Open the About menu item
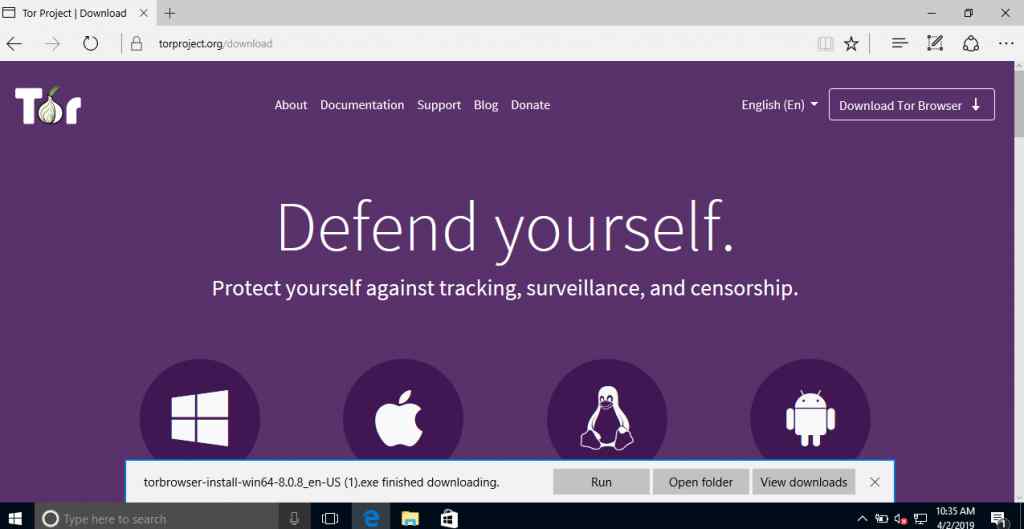 click(291, 105)
